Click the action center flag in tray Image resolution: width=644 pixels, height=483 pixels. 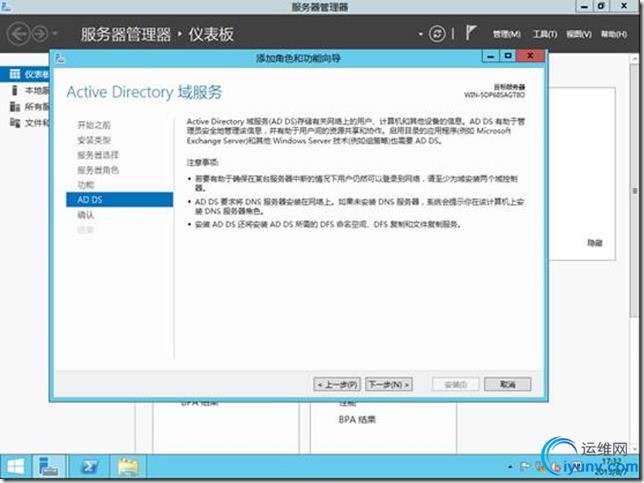524,466
